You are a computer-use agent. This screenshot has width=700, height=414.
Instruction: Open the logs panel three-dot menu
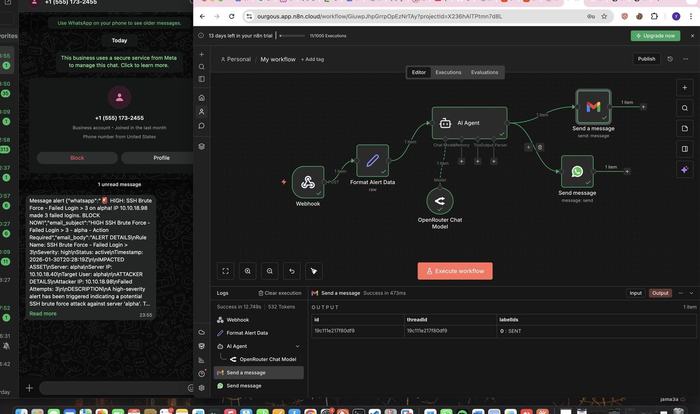point(681,293)
